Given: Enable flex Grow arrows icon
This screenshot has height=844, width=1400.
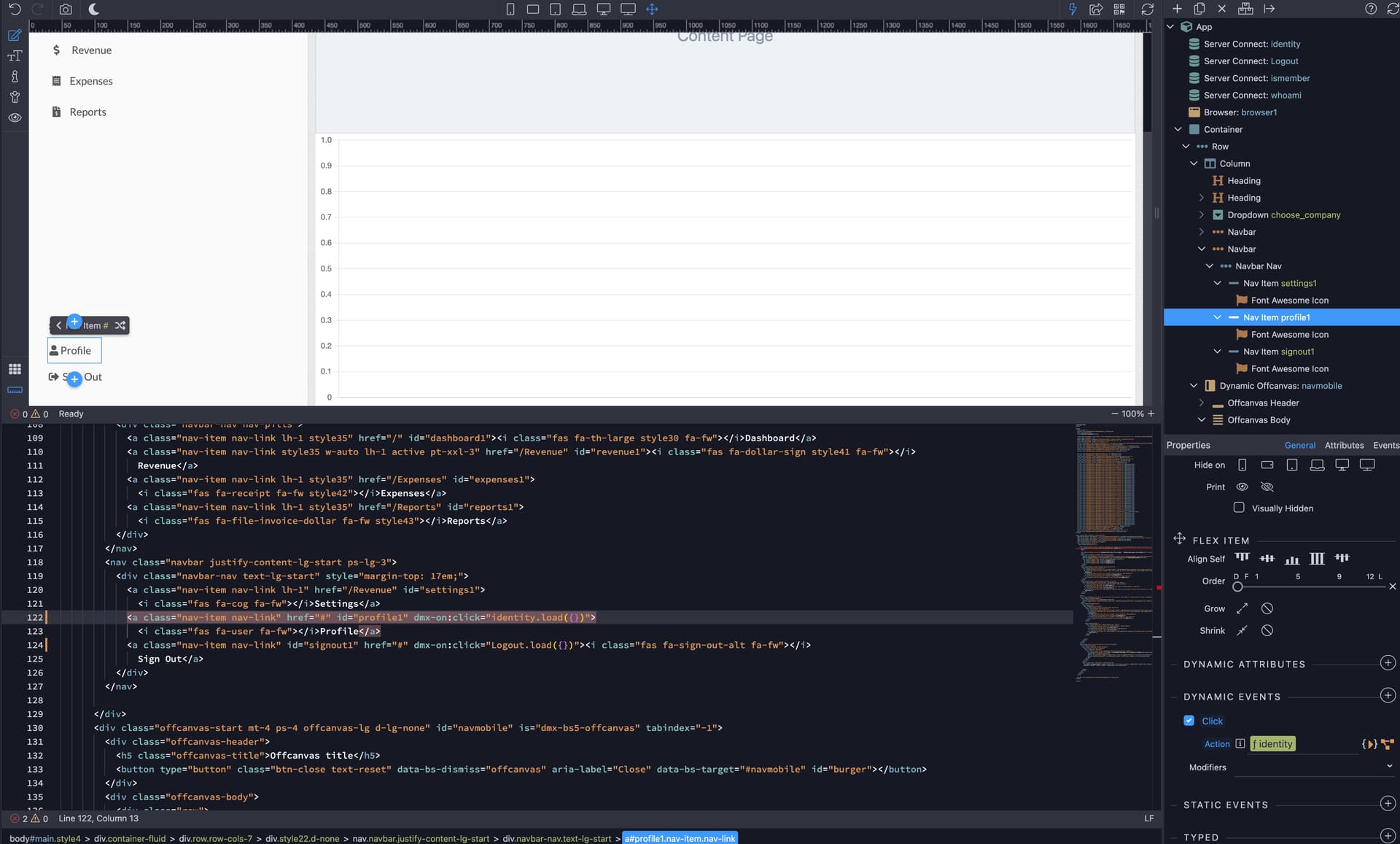Looking at the screenshot, I should point(1242,608).
